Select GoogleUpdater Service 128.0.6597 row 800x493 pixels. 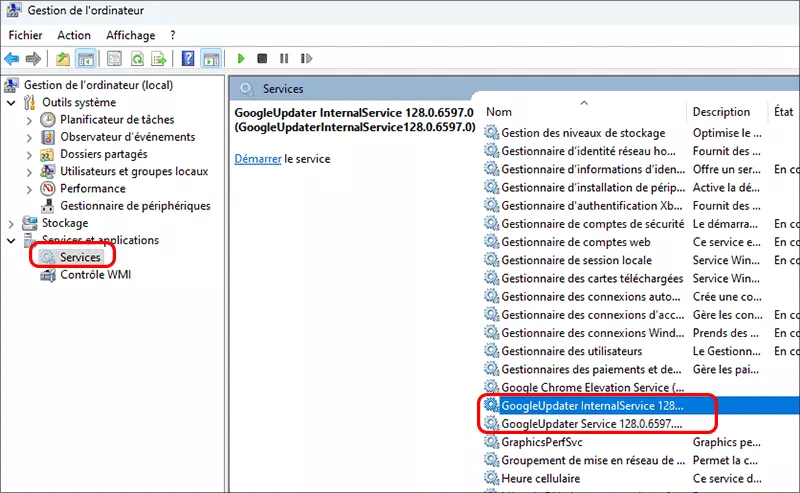(x=591, y=424)
